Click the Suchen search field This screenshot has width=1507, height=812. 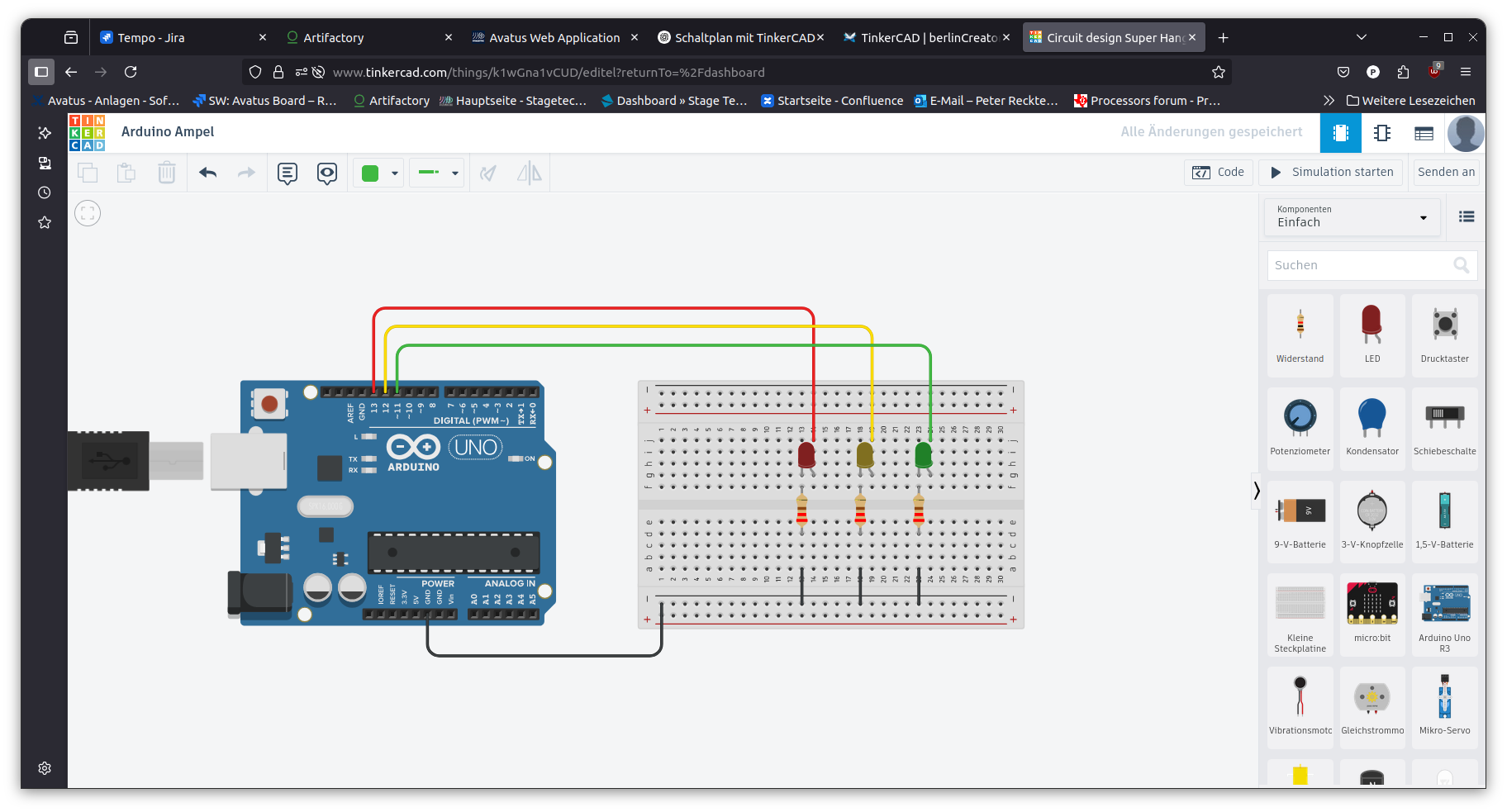[x=1372, y=265]
